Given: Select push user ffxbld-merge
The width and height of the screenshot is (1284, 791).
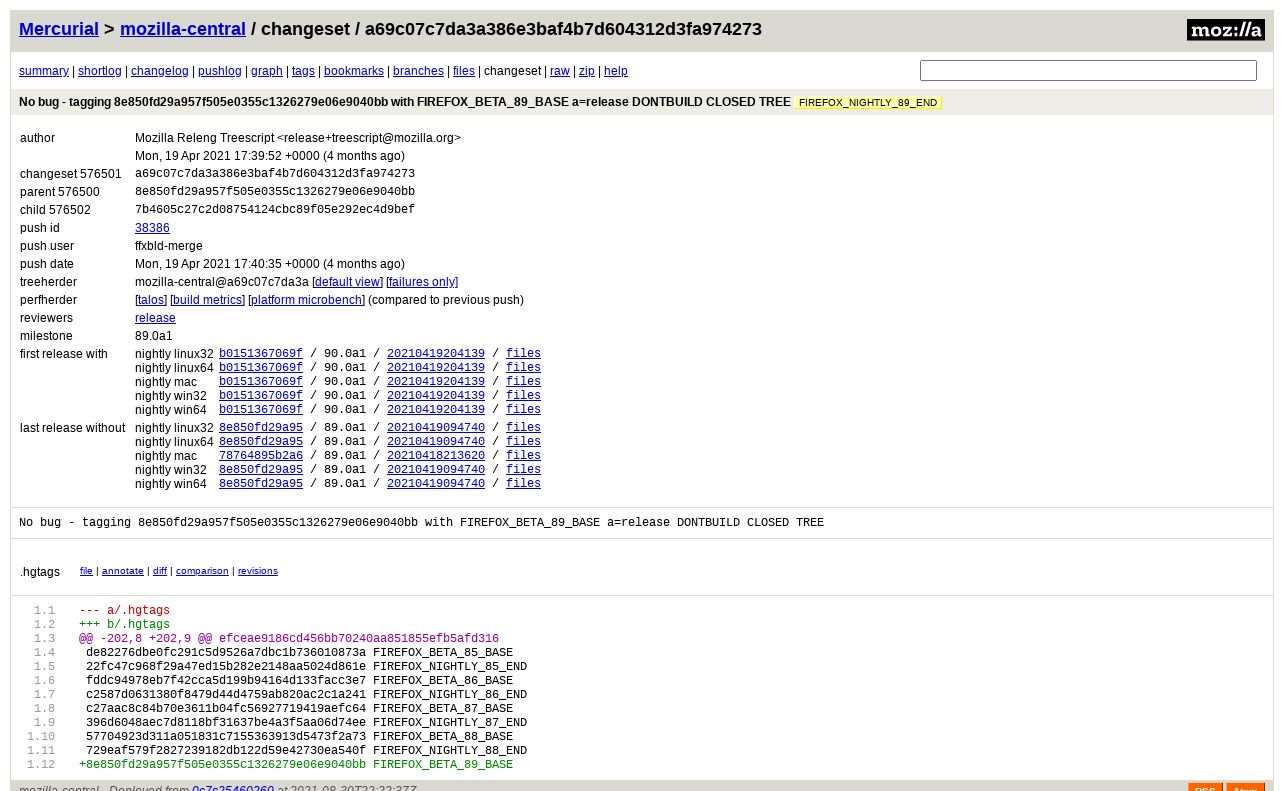Looking at the screenshot, I should [169, 246].
